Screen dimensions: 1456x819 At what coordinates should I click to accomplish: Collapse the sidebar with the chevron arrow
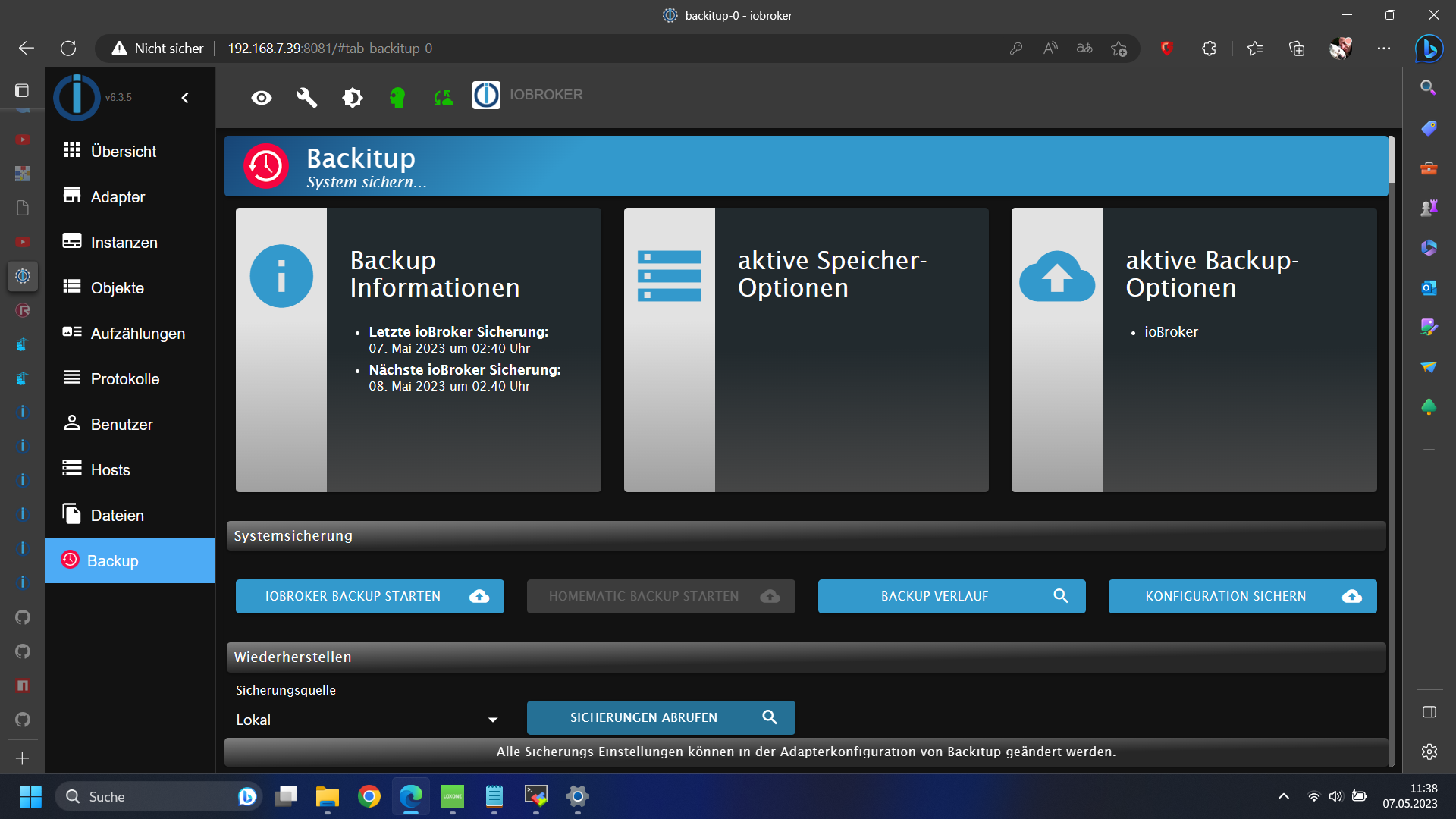point(185,98)
